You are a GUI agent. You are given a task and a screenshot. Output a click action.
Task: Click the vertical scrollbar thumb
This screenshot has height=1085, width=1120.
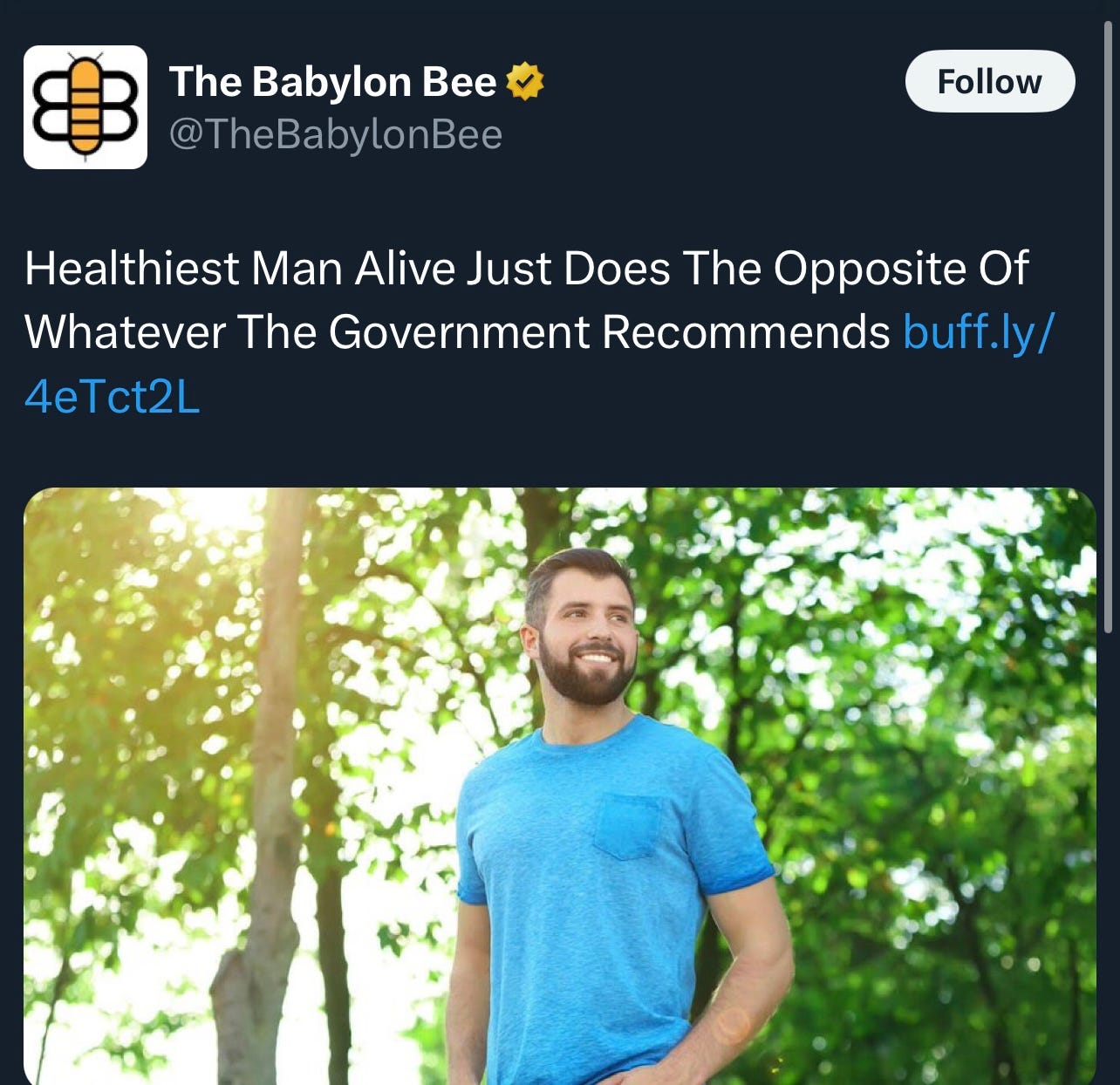(1108, 326)
